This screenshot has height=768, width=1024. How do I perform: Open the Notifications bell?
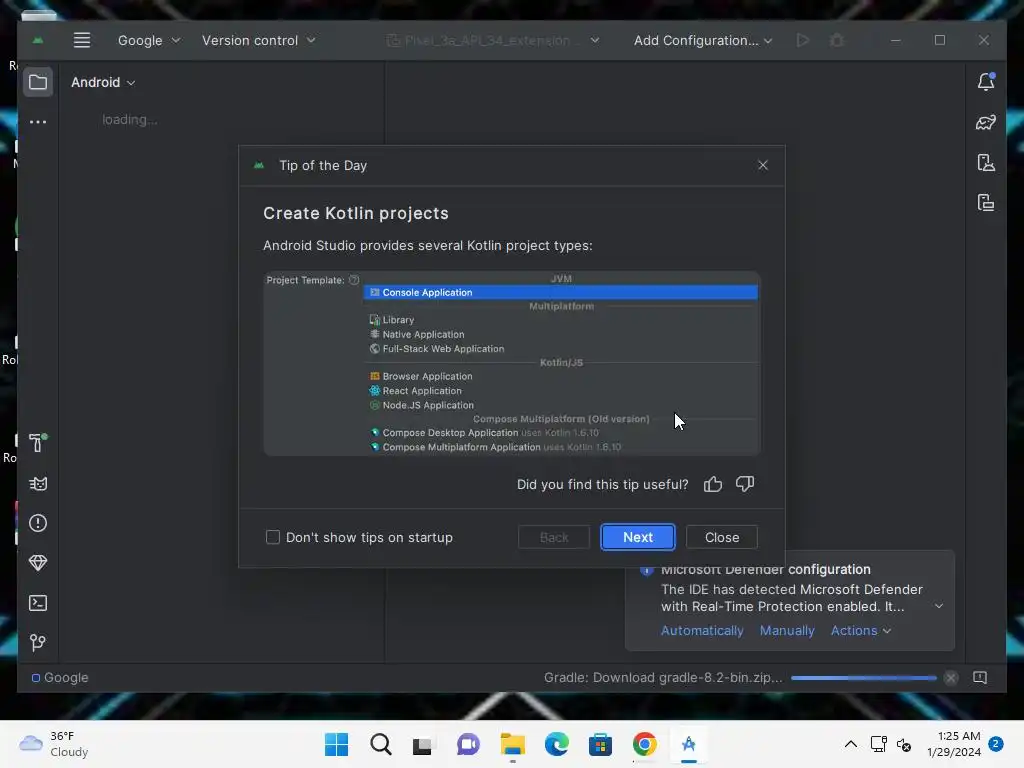click(x=986, y=82)
